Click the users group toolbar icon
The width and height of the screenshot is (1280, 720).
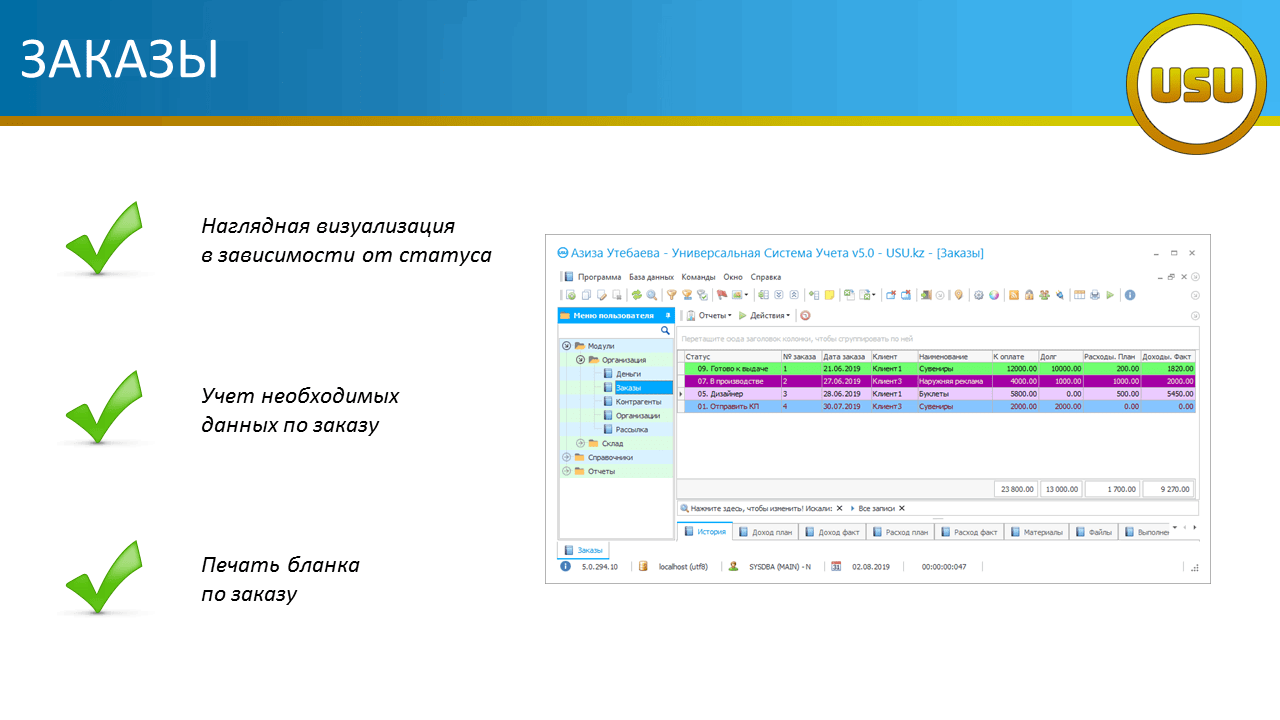click(x=1044, y=295)
